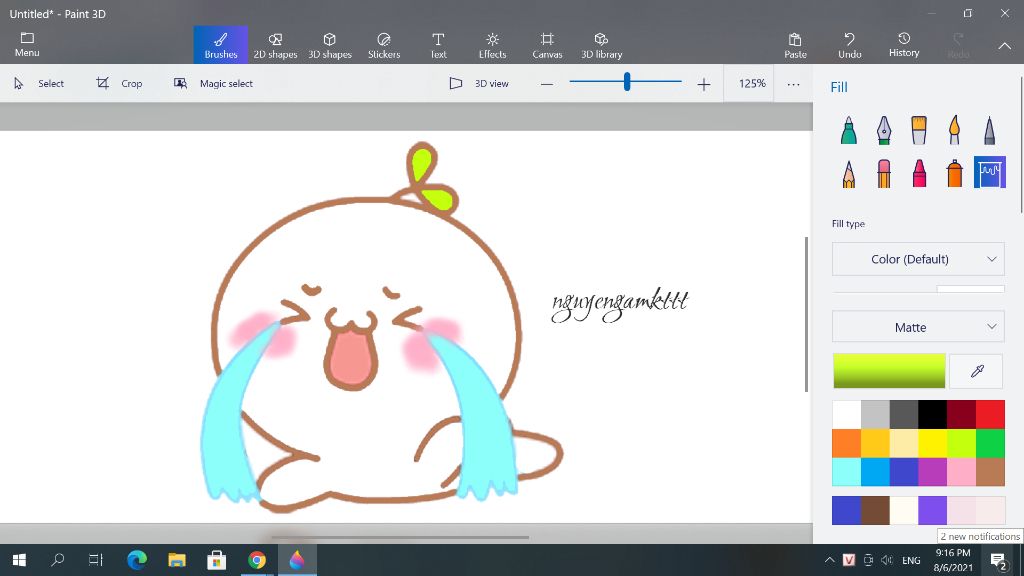1024x576 pixels.
Task: Choose the pink color swatch
Action: (x=961, y=472)
